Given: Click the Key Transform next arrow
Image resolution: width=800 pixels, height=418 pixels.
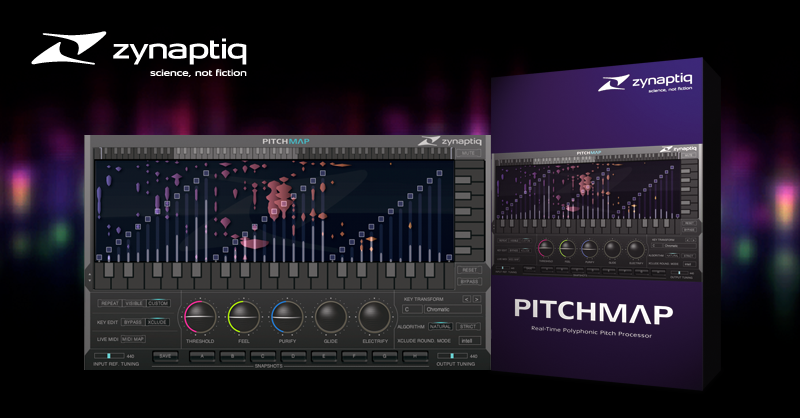Looking at the screenshot, I should click(477, 299).
